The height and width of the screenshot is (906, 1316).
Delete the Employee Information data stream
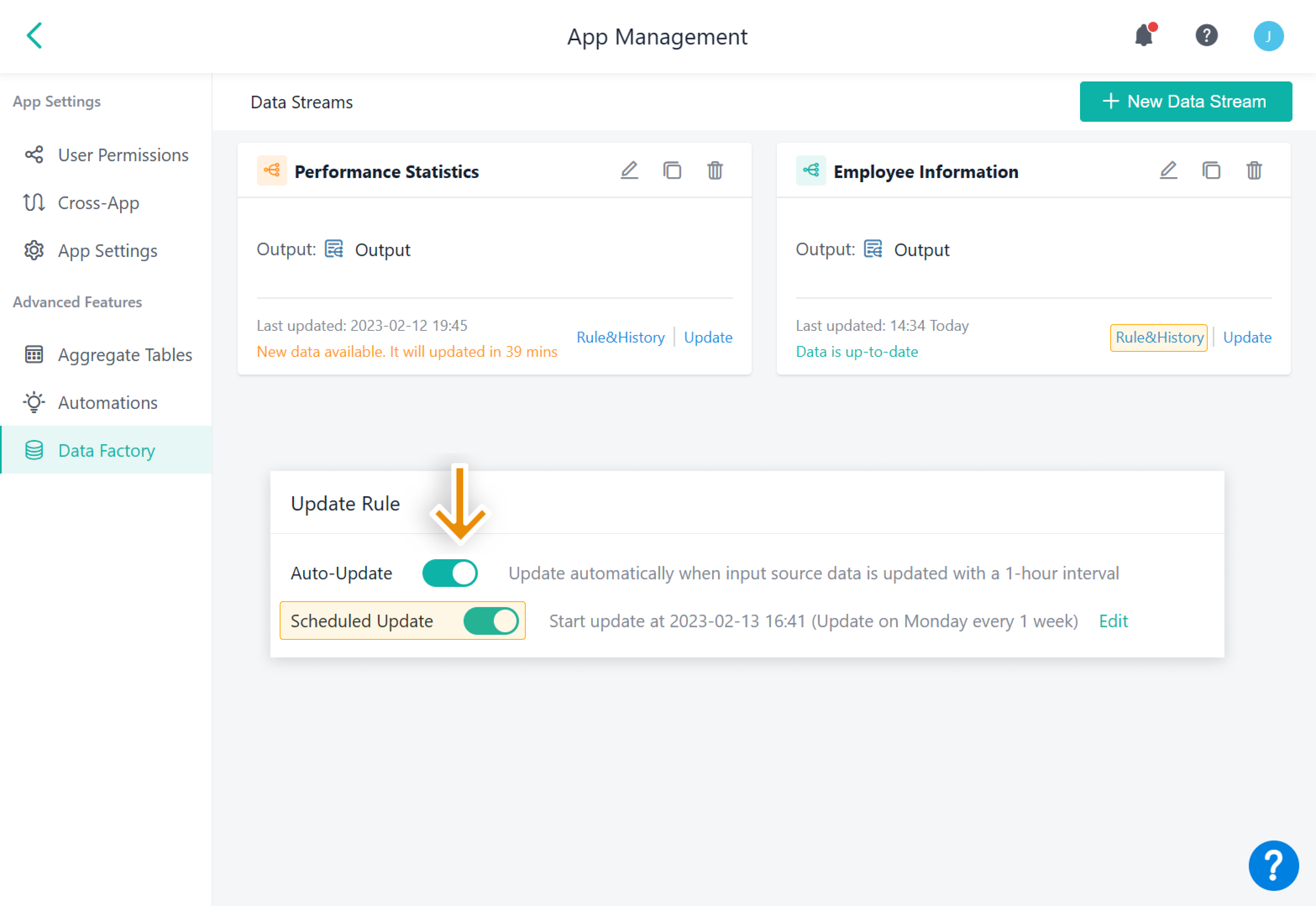(x=1254, y=170)
